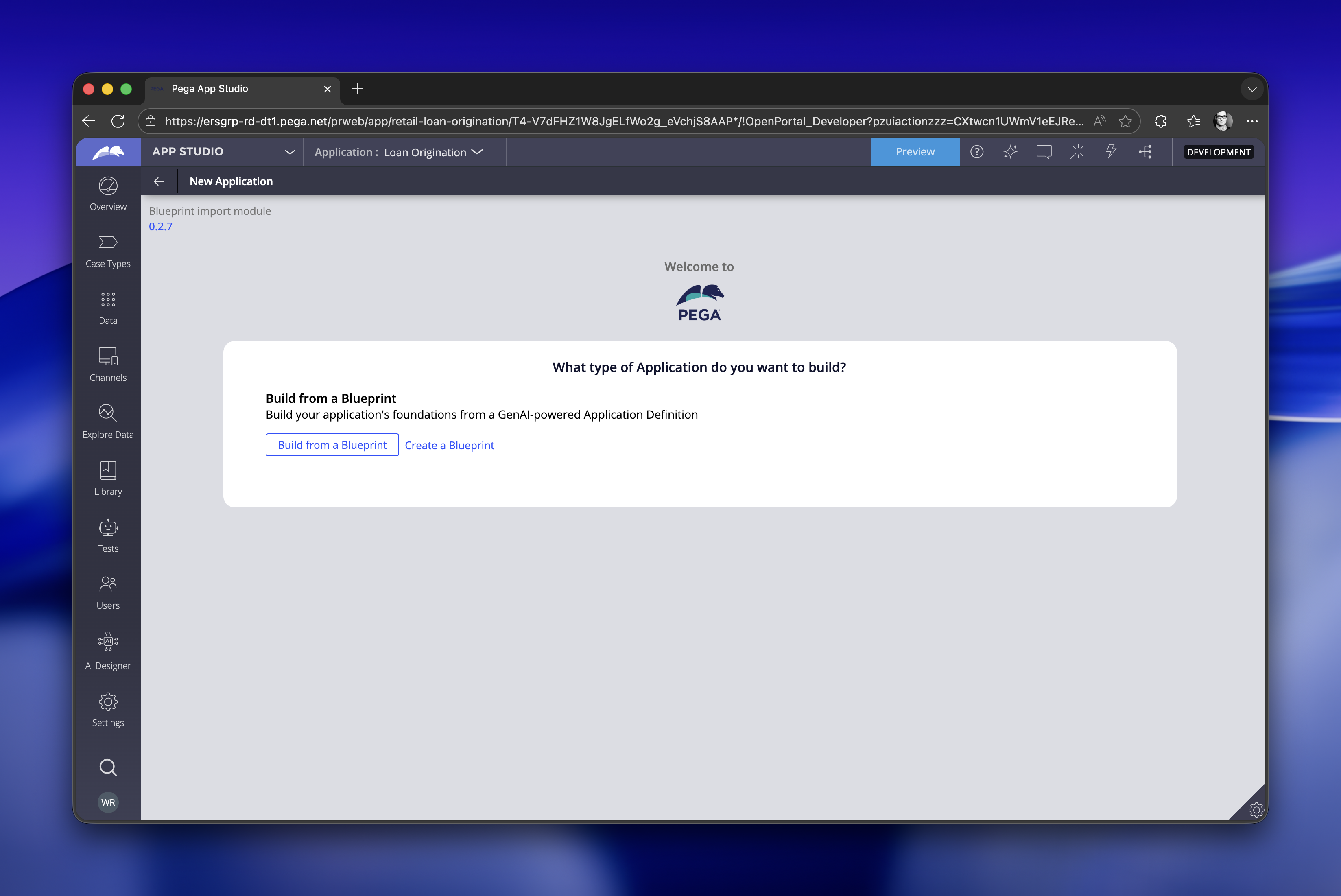Open the Library sidebar section
Screen dimensions: 1341x896
click(x=108, y=479)
